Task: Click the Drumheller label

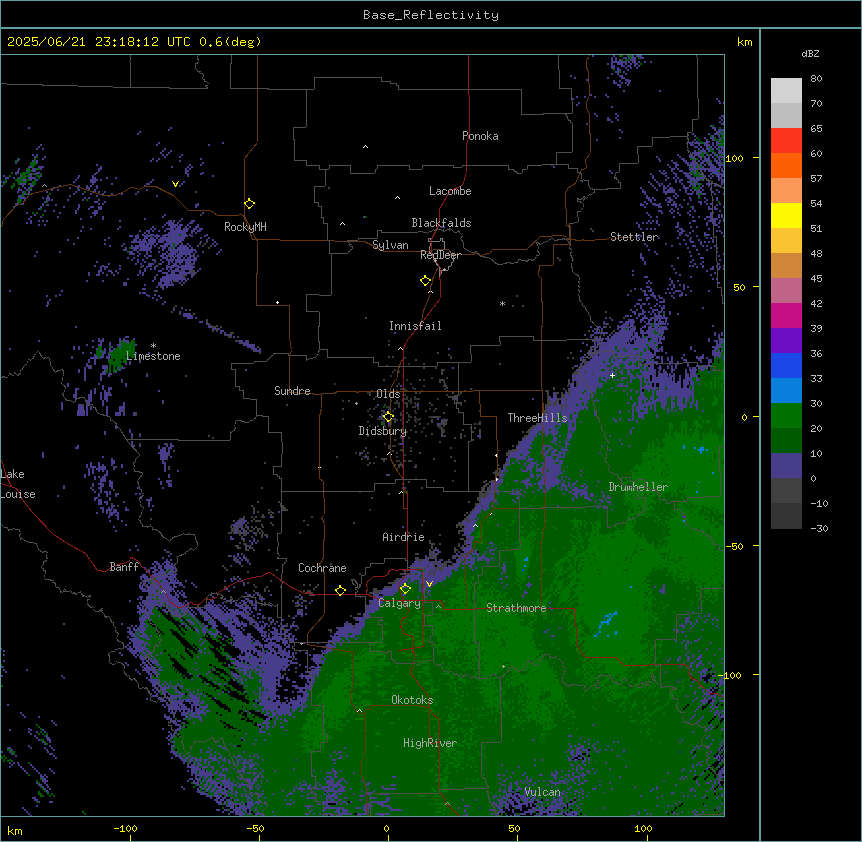Action: 638,487
